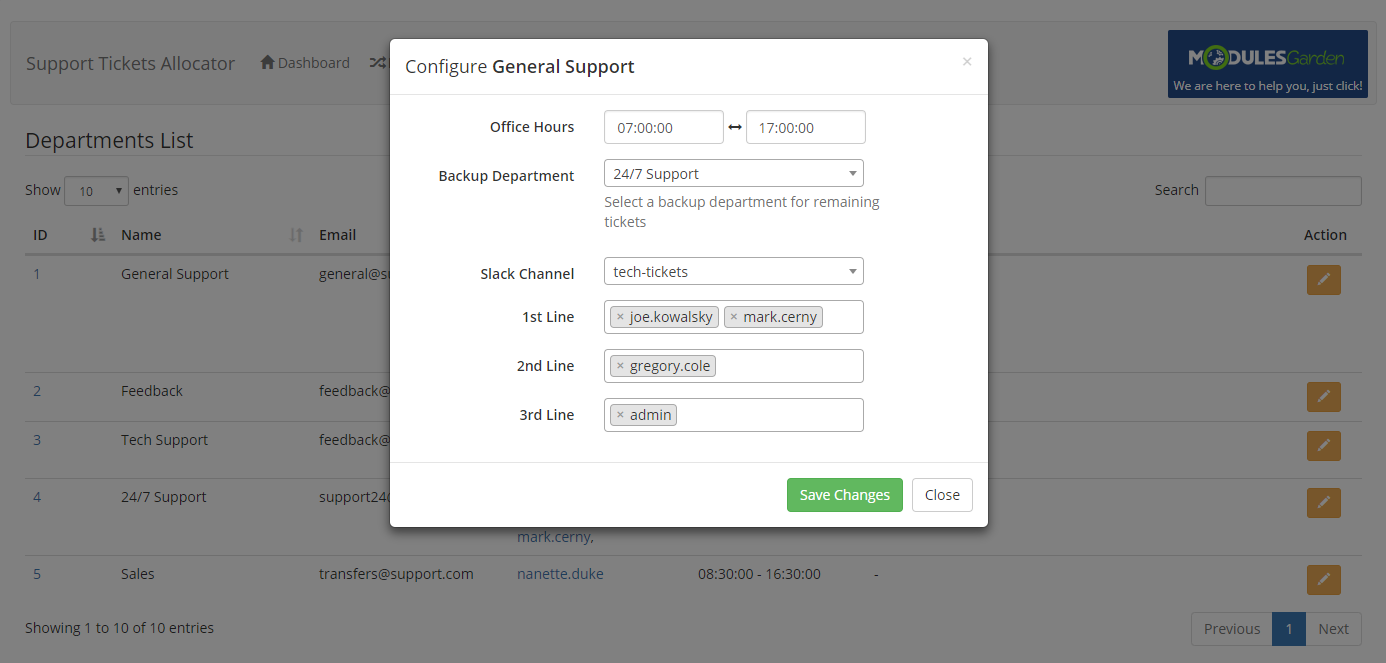
Task: Remove gregory.cole tag from 2nd Line
Action: [620, 366]
